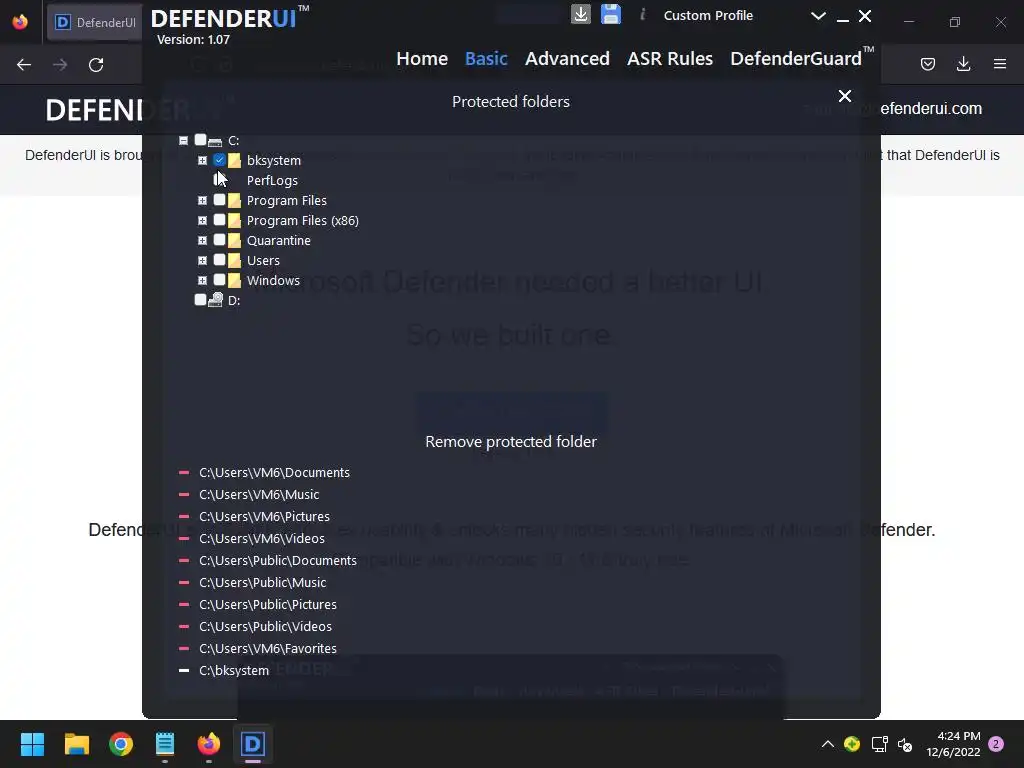Click the download/import profile icon in DefenderUI header
The image size is (1024, 768).
[581, 14]
